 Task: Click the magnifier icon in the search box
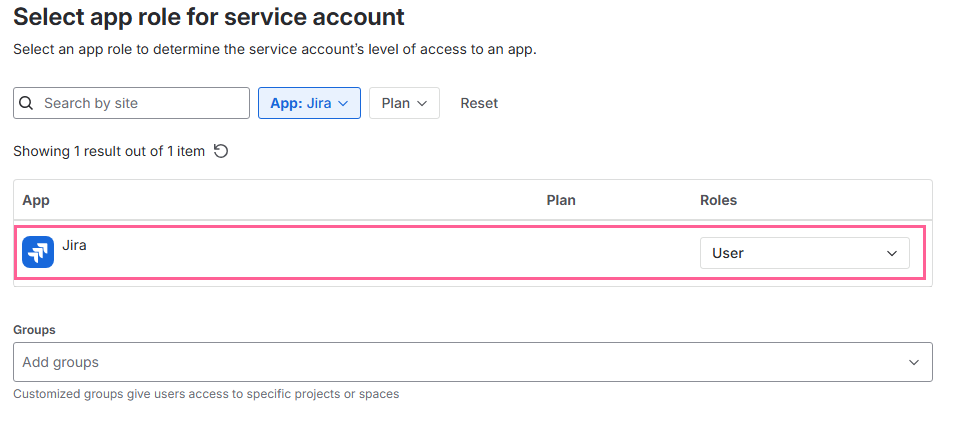click(27, 103)
